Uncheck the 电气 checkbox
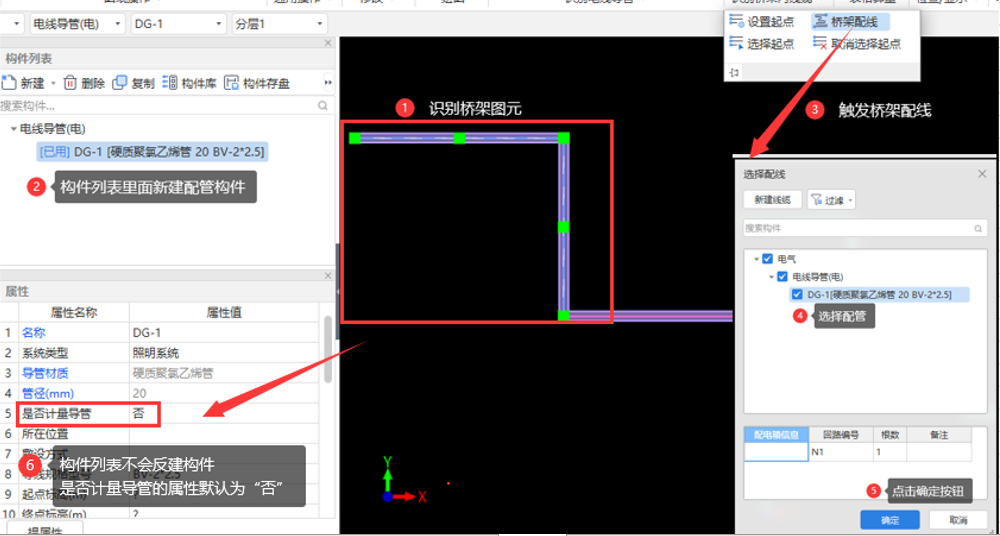Viewport: 1000px width, 536px height. (x=768, y=259)
